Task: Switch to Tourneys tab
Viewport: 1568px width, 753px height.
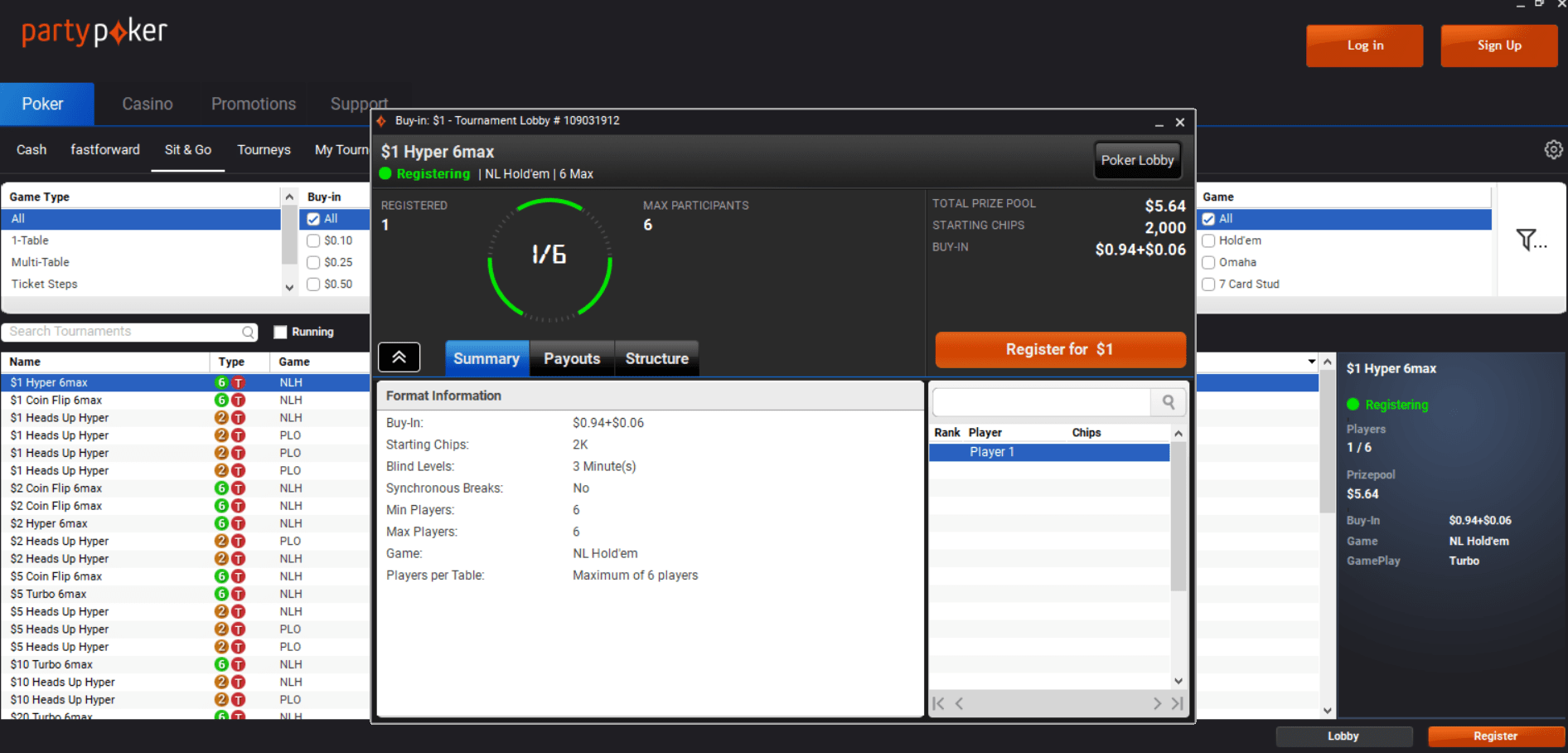Action: coord(264,149)
